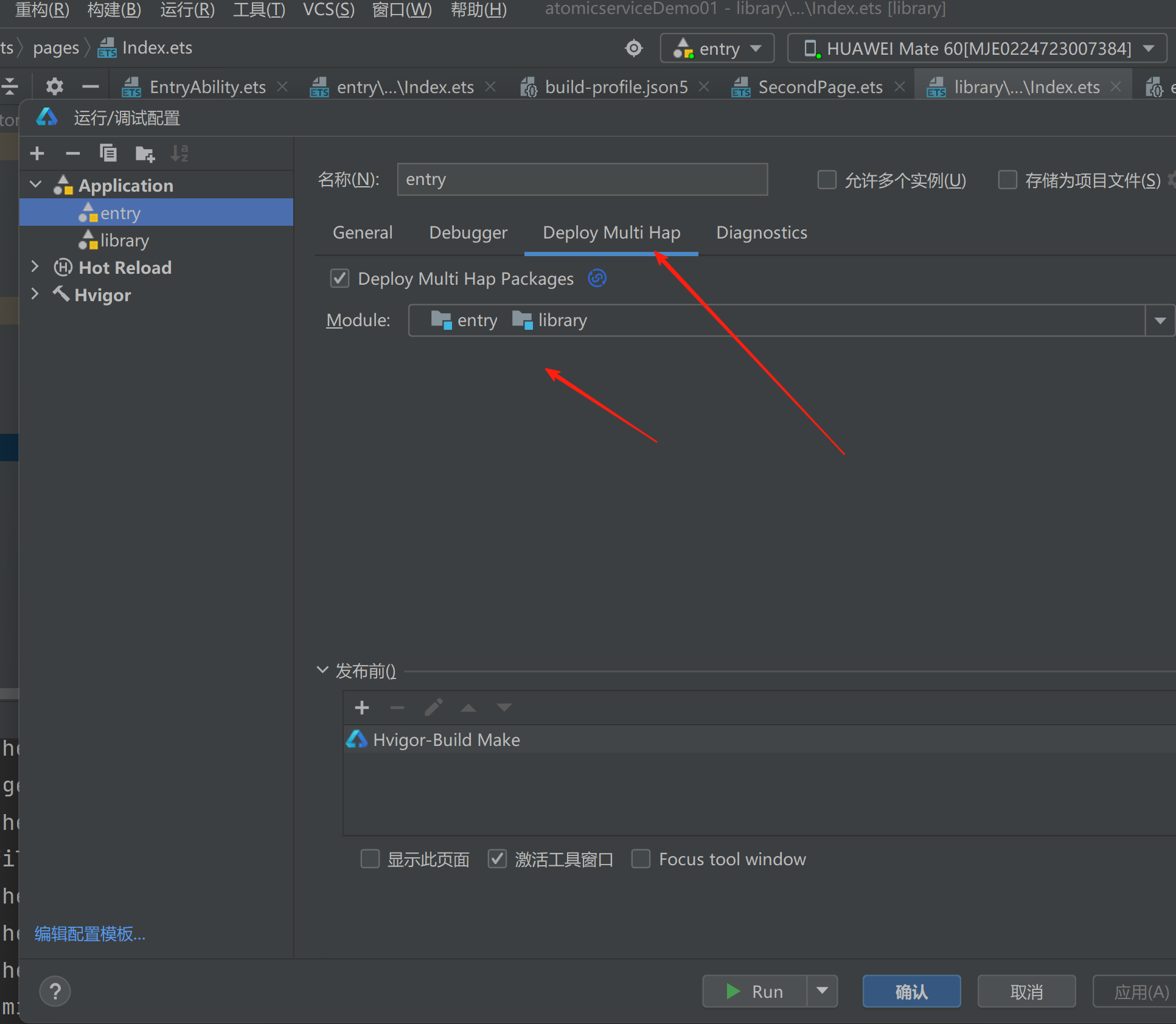Viewport: 1176px width, 1024px height.
Task: Click the remove before-launch task minus icon
Action: point(397,708)
